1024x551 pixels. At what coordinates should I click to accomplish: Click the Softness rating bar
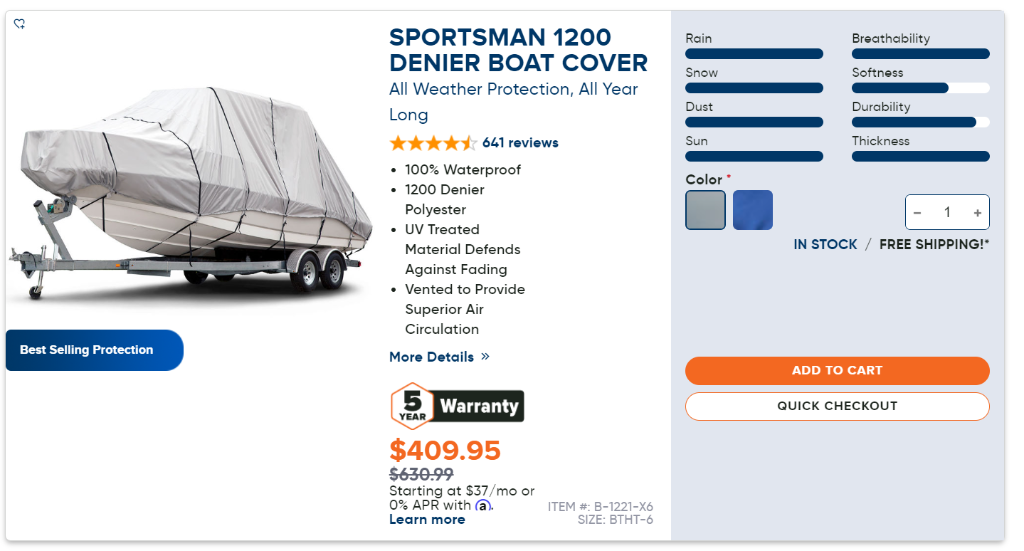(x=920, y=88)
